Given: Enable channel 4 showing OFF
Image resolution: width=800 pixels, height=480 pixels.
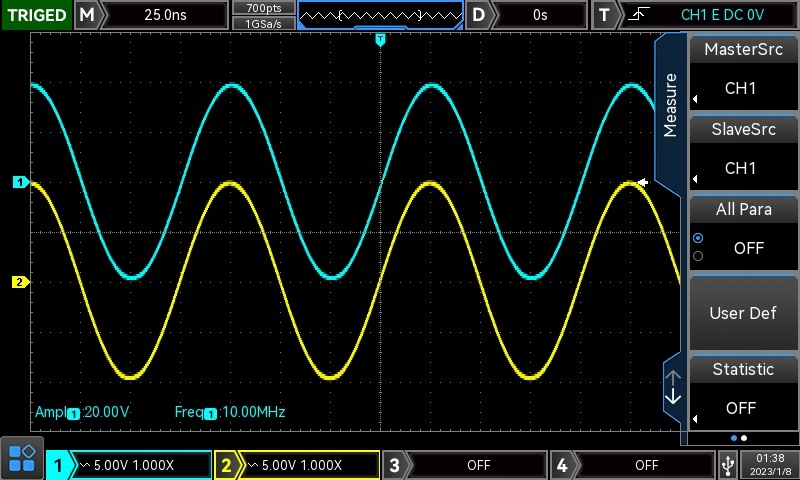Looking at the screenshot, I should pos(632,465).
